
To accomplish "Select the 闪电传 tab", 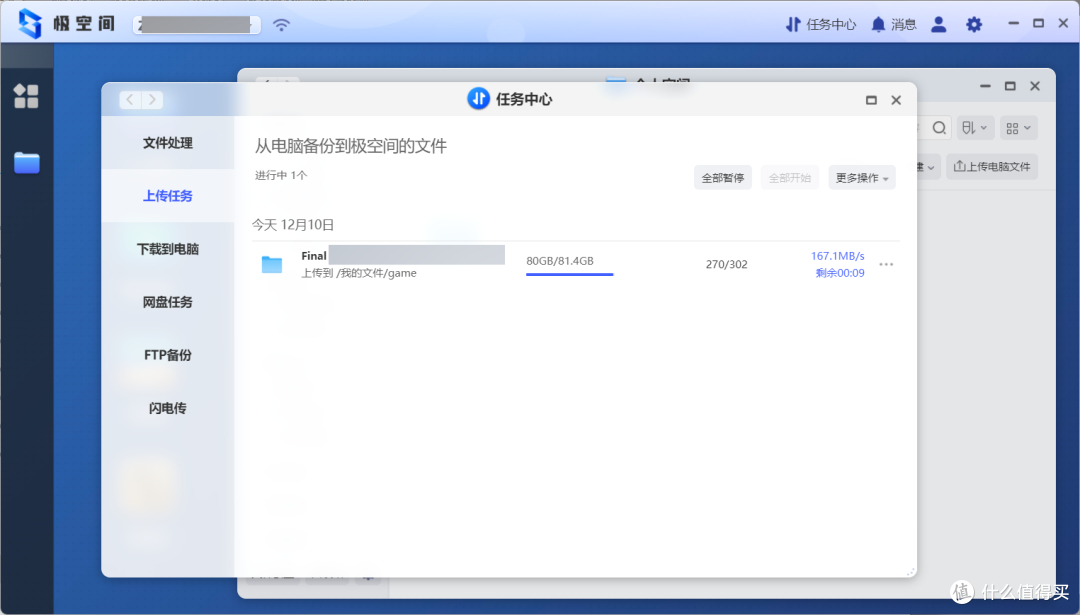I will [x=167, y=408].
